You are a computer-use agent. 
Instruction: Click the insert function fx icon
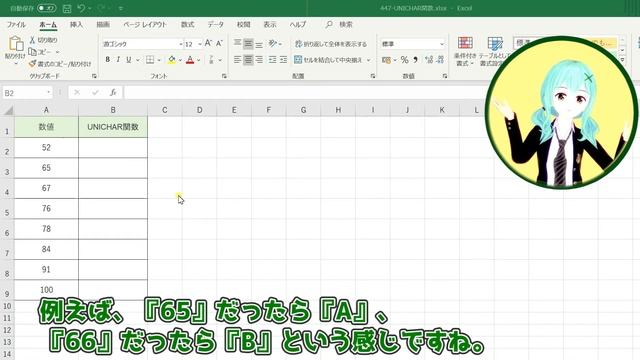coord(113,93)
